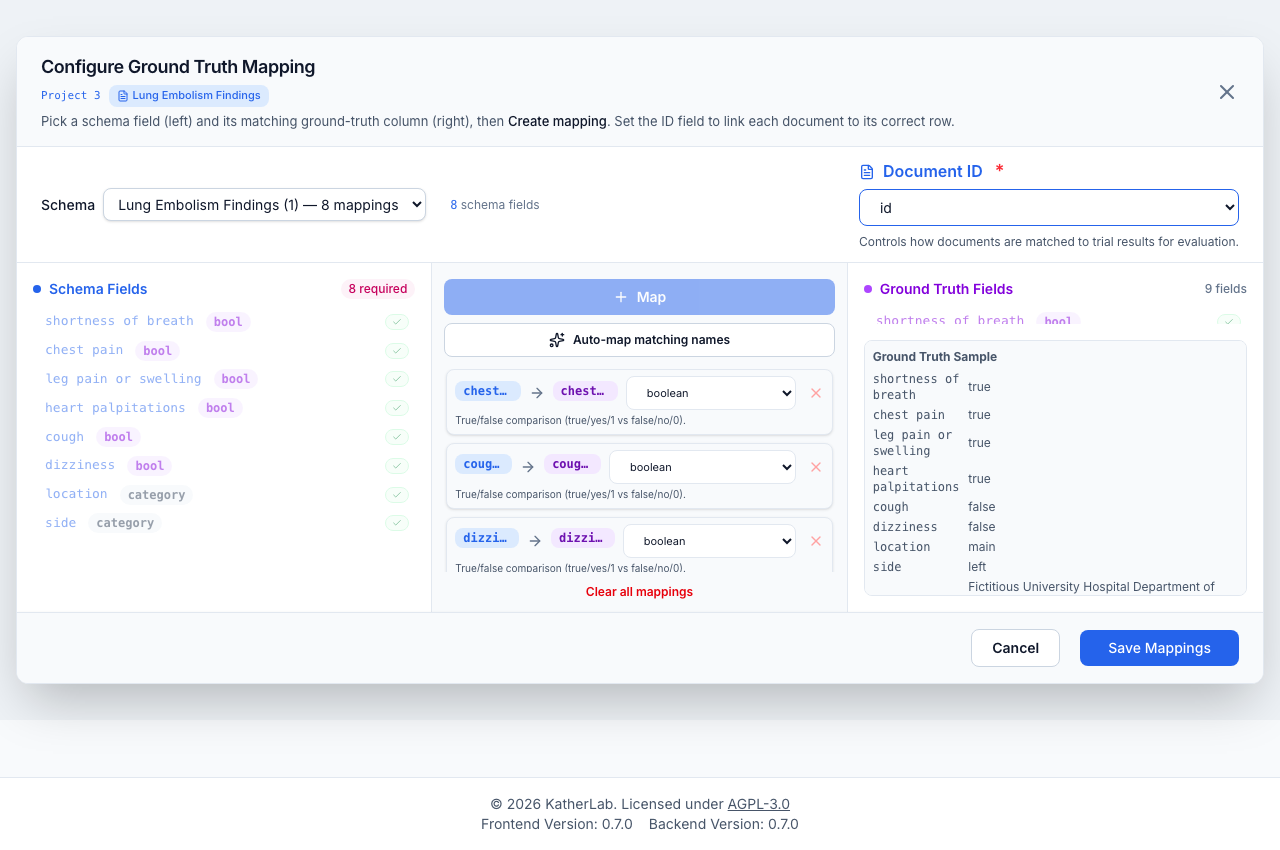Image resolution: width=1280 pixels, height=850 pixels.
Task: Open the Schema selection dropdown
Action: click(x=264, y=205)
